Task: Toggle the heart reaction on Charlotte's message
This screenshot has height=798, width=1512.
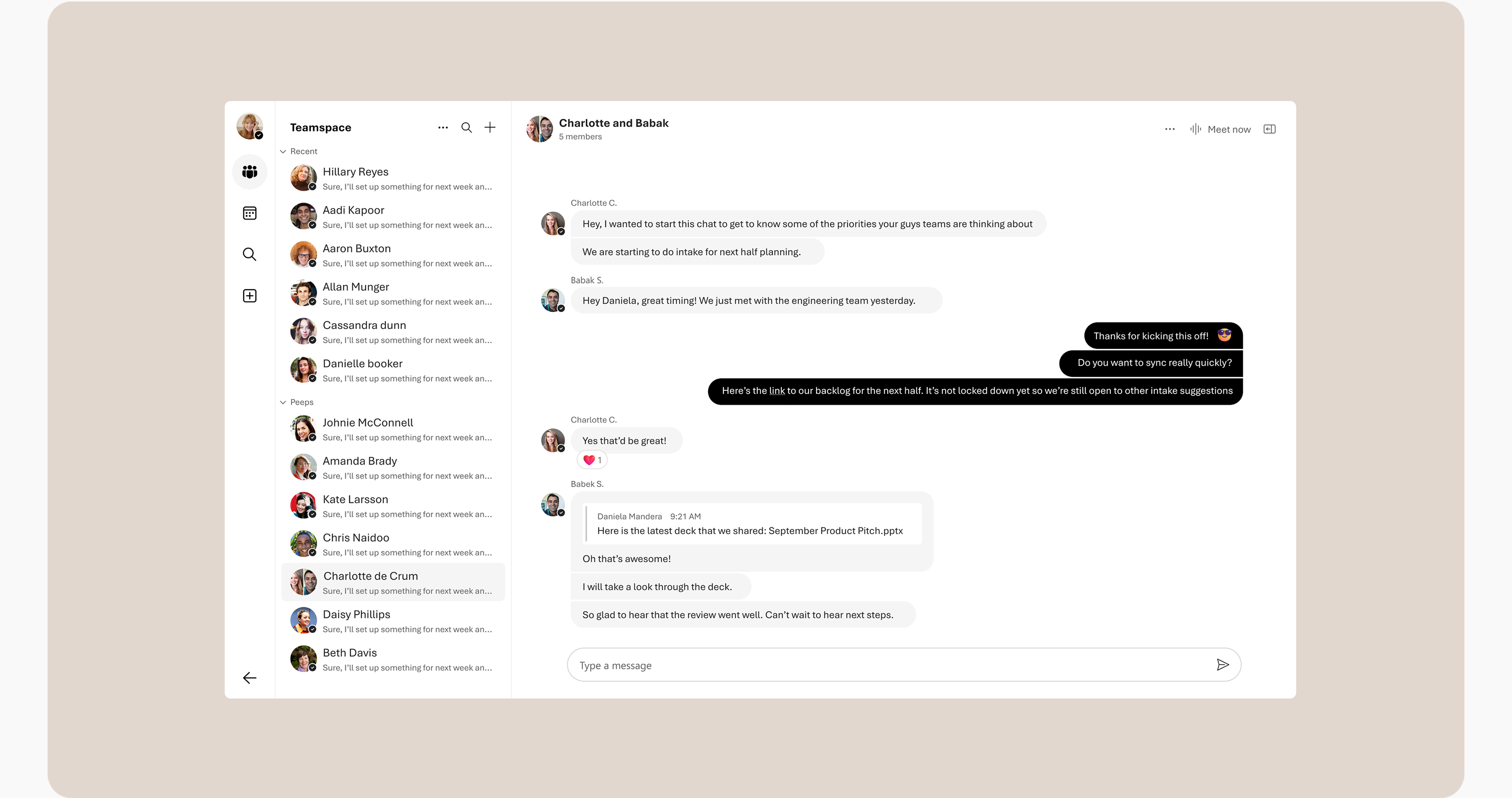Action: click(x=592, y=460)
